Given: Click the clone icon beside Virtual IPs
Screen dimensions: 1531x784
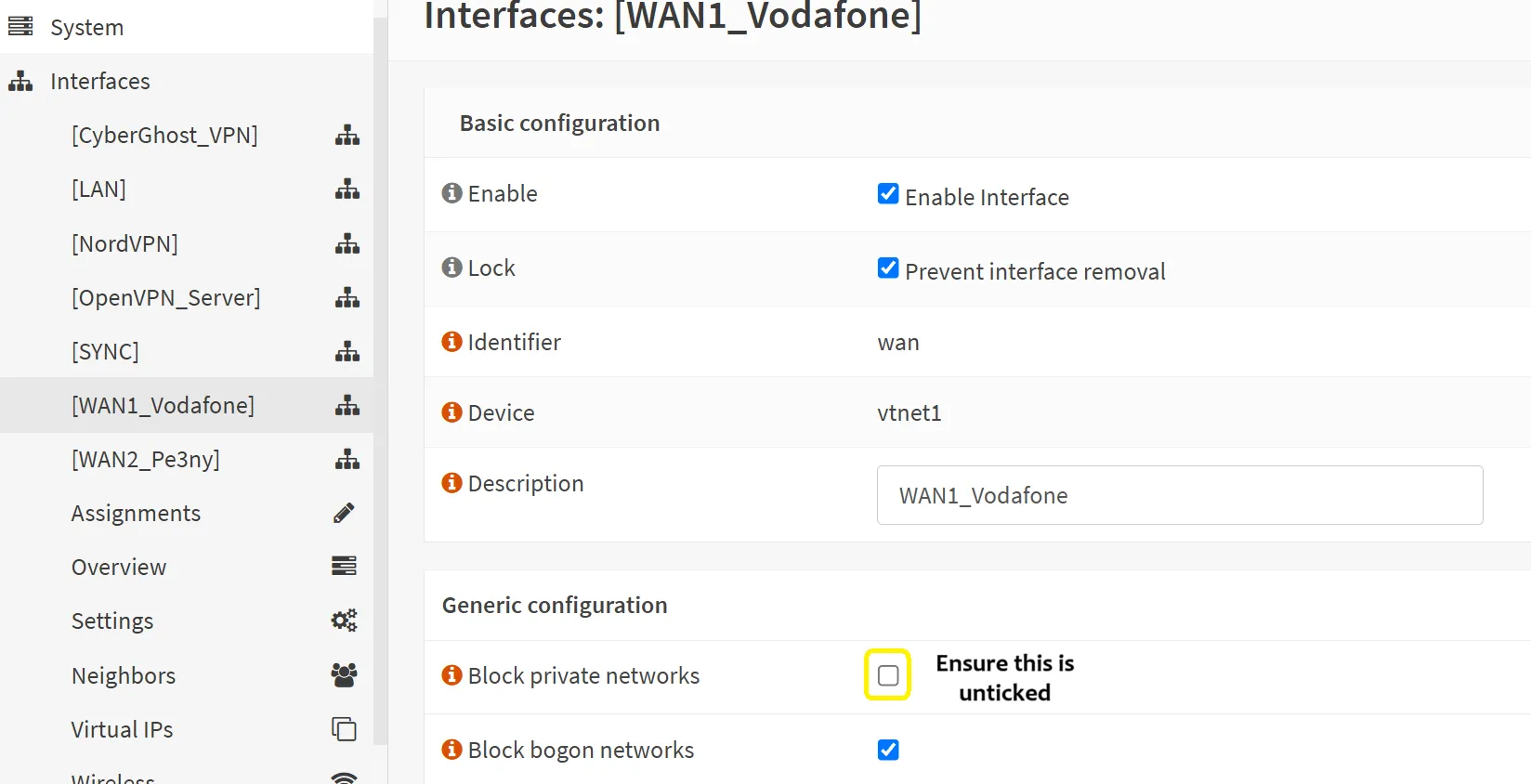Looking at the screenshot, I should click(x=344, y=729).
